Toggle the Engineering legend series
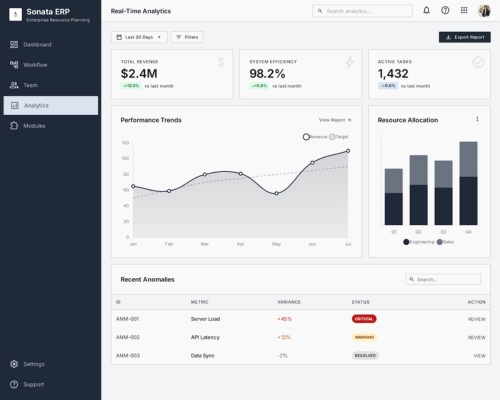500x400 pixels. [x=419, y=242]
